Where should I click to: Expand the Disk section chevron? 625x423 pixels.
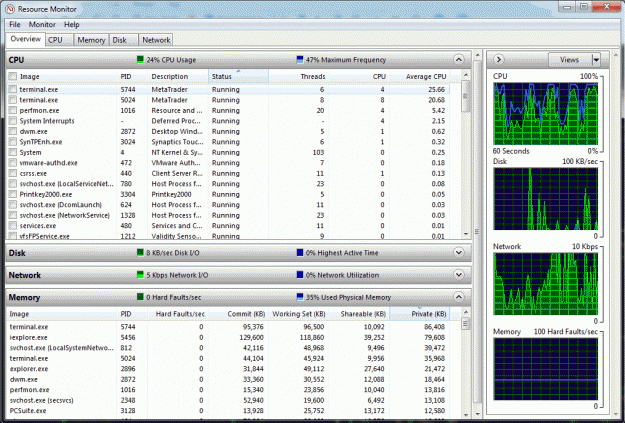458,253
